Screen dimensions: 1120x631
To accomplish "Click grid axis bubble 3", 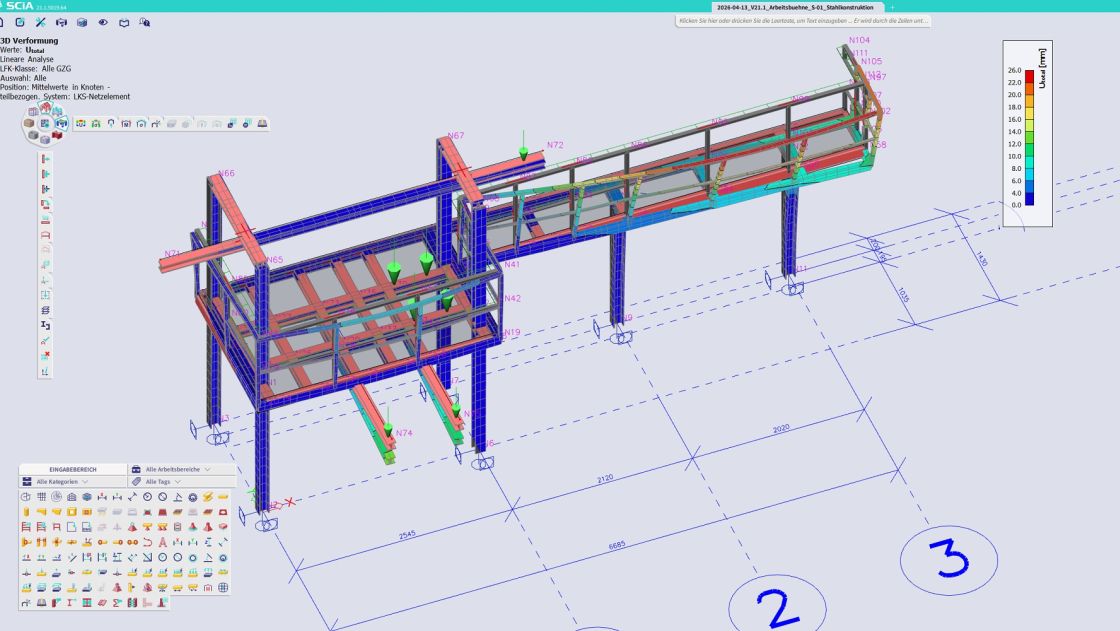I will 949,560.
